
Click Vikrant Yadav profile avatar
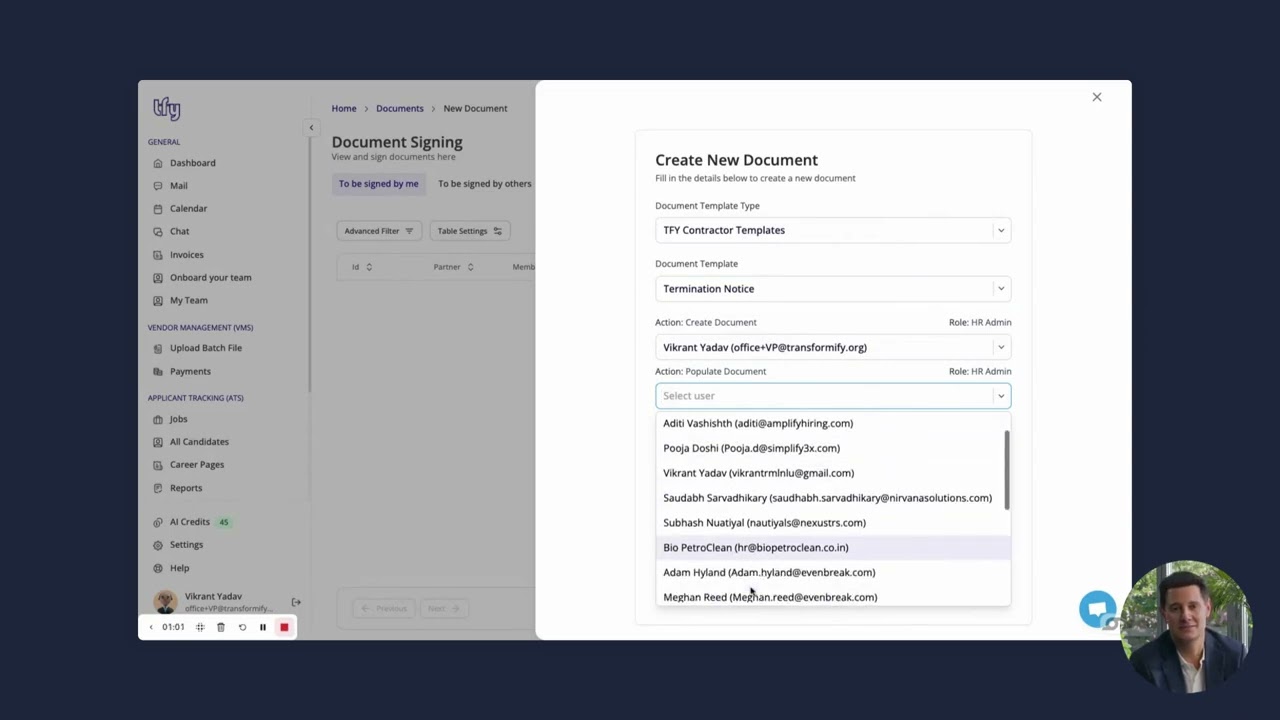coord(165,602)
